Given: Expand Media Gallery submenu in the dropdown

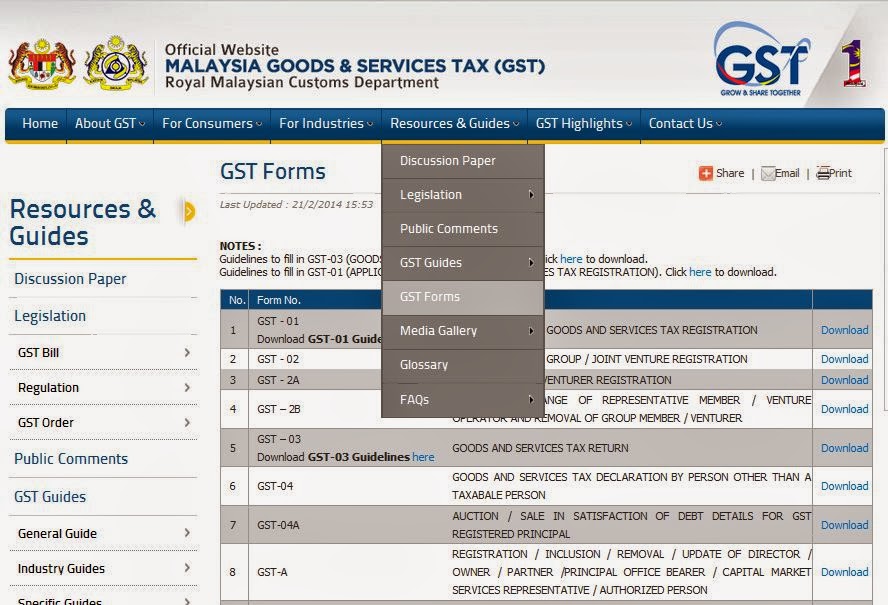Looking at the screenshot, I should (x=463, y=331).
